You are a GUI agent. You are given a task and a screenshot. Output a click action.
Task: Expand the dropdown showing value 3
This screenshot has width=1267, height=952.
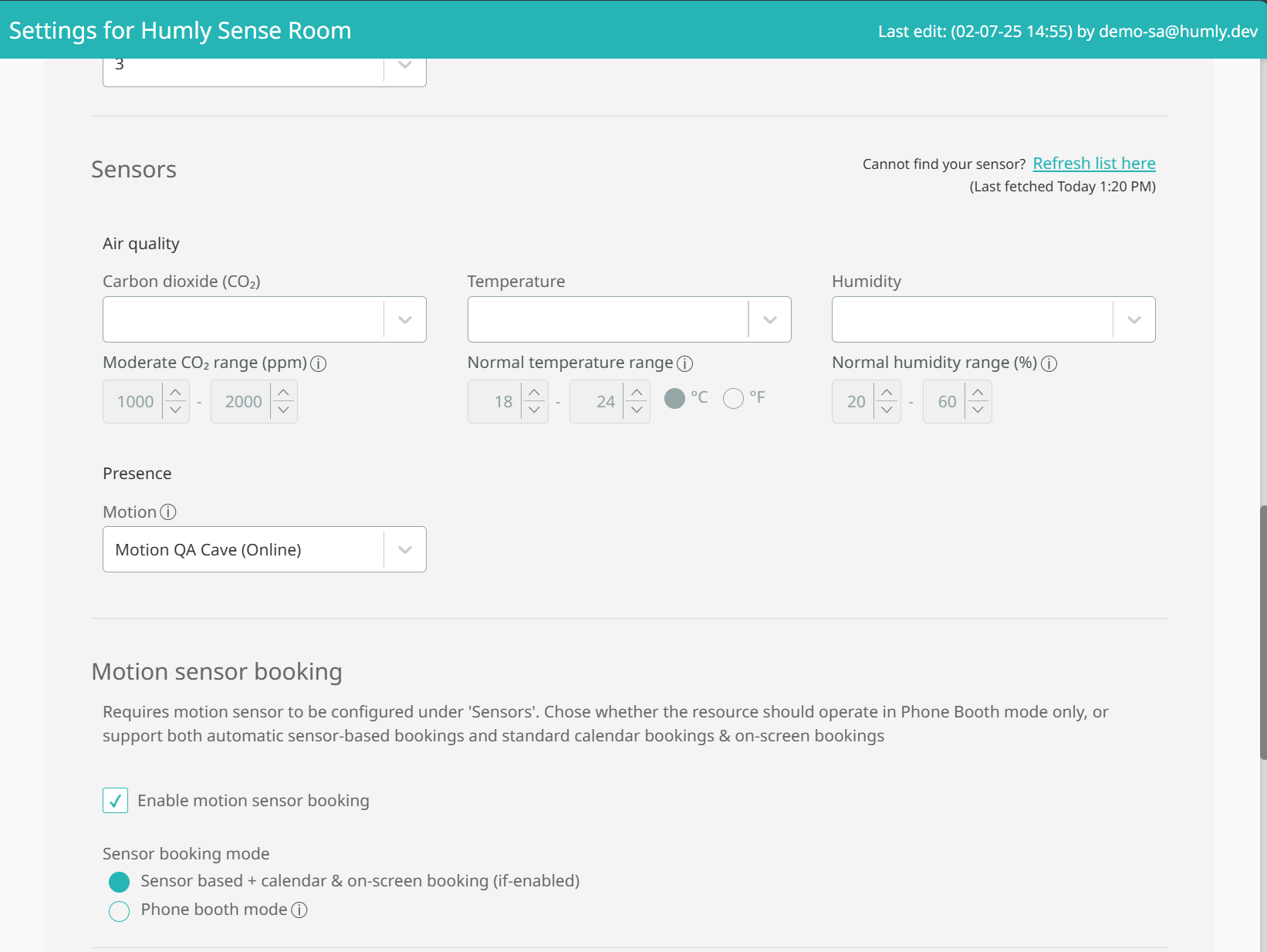404,66
